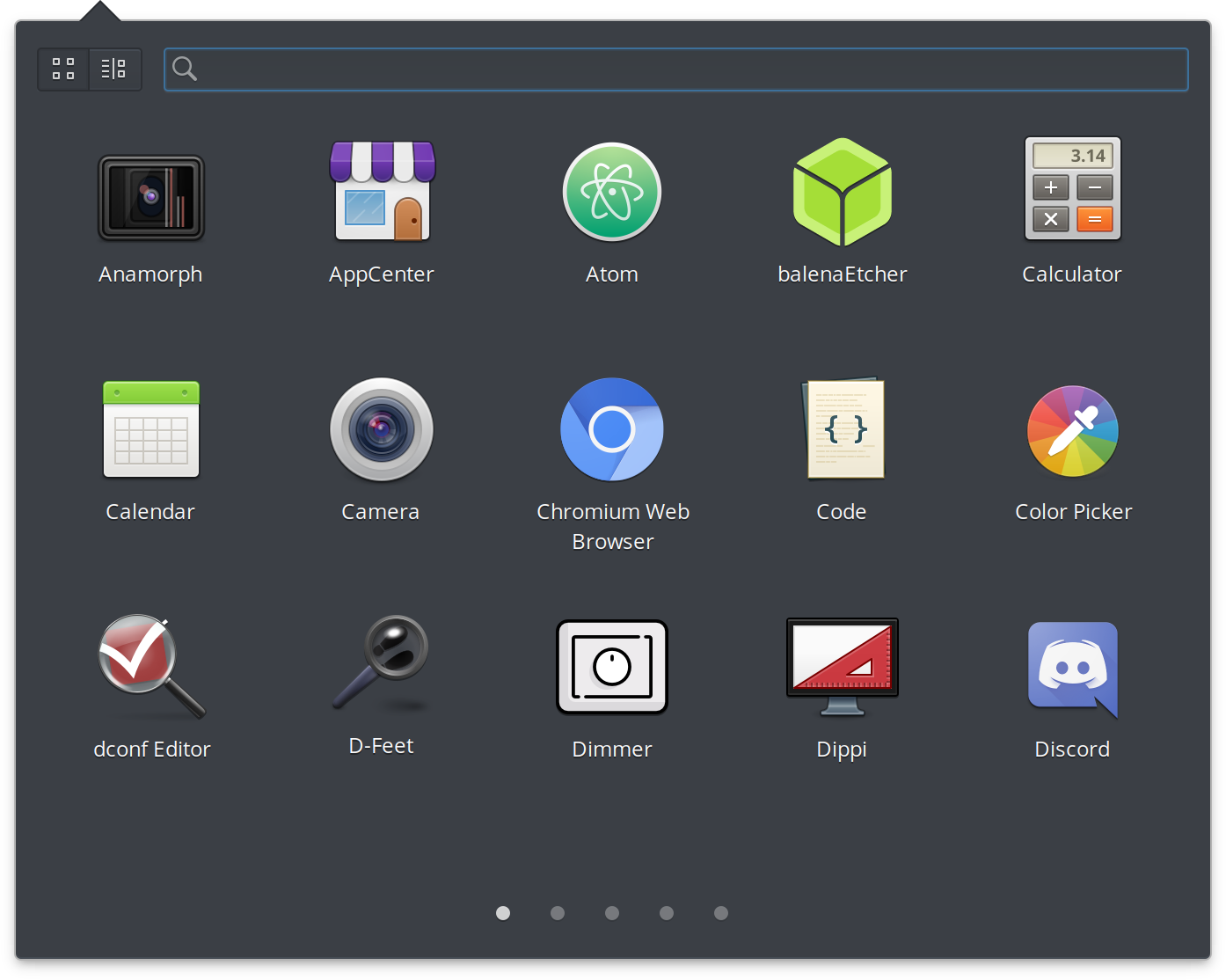The image size is (1226, 980).
Task: Click the "Dippi" label text
Action: point(842,750)
